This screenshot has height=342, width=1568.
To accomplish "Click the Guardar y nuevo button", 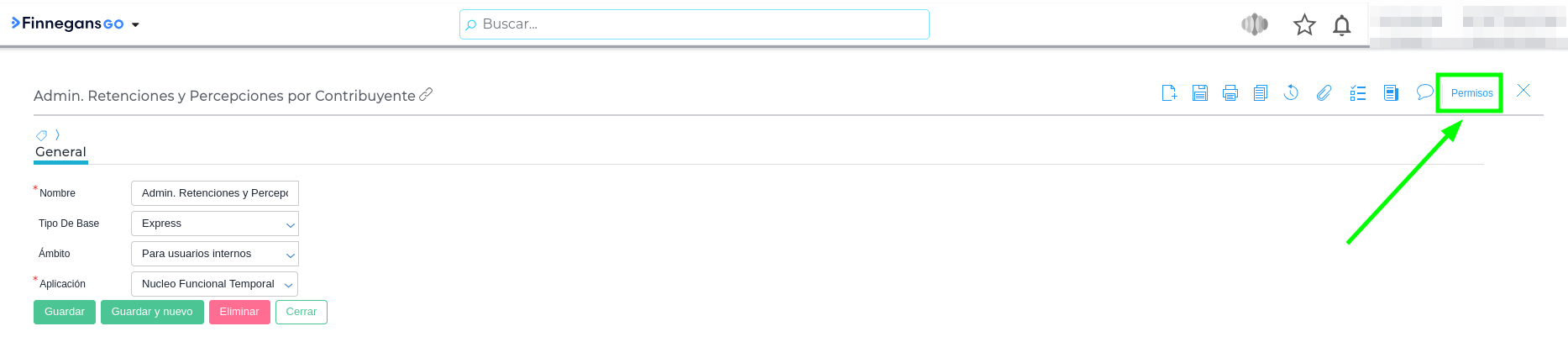I will click(x=152, y=312).
